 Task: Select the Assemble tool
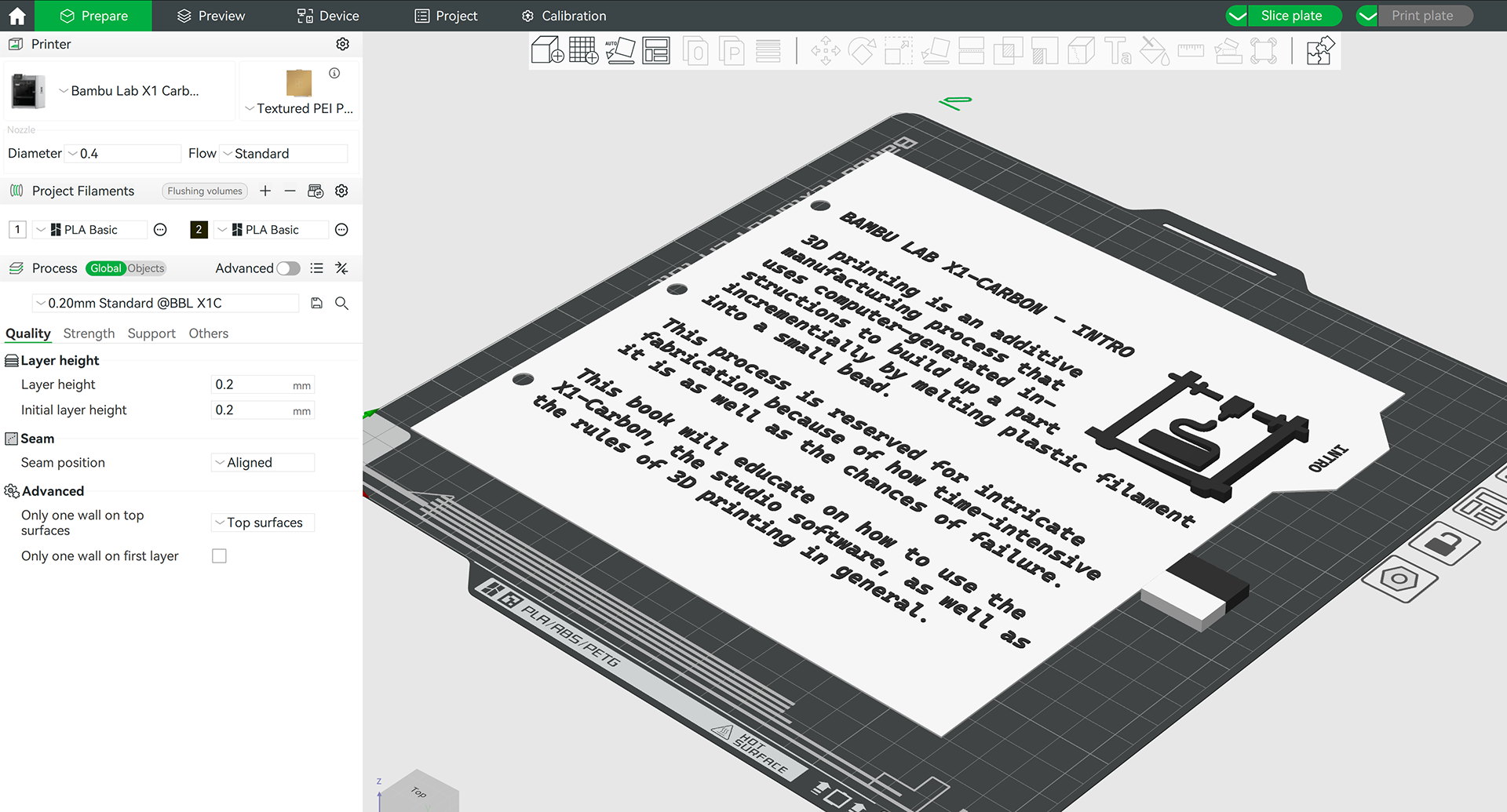[x=1228, y=52]
